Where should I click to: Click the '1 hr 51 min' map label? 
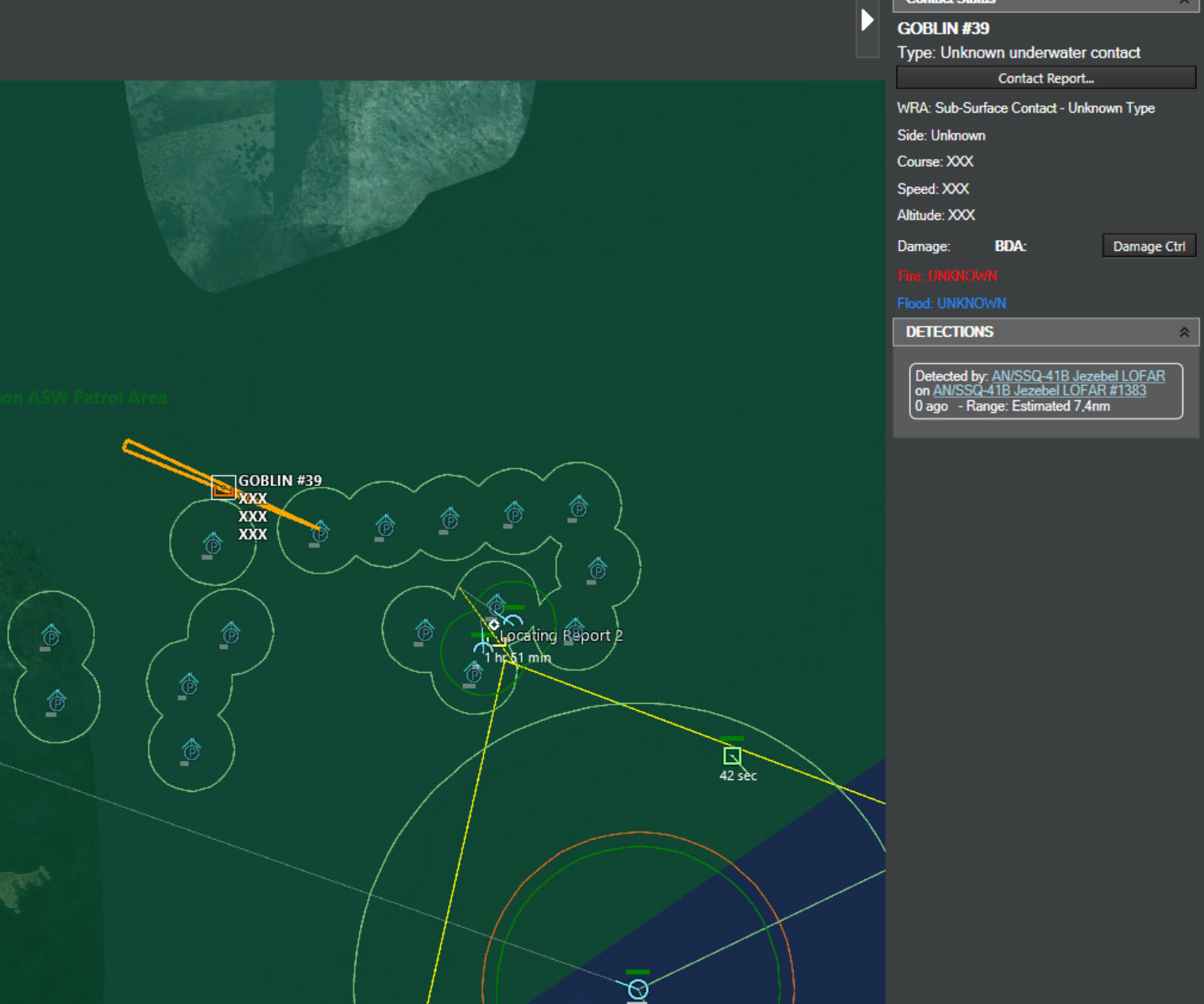pyautogui.click(x=518, y=658)
